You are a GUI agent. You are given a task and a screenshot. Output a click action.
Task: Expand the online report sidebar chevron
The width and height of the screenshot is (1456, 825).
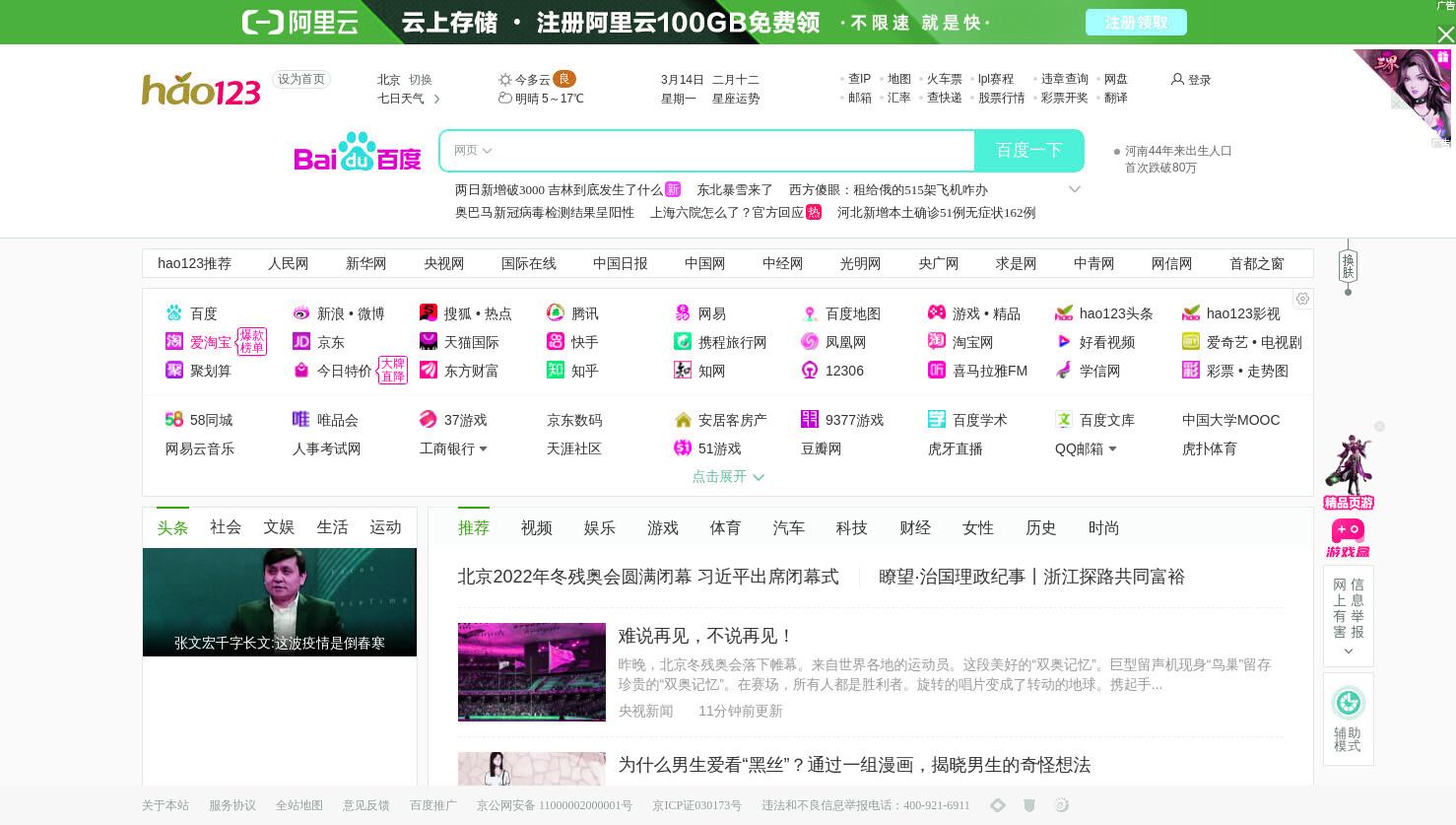coord(1349,651)
